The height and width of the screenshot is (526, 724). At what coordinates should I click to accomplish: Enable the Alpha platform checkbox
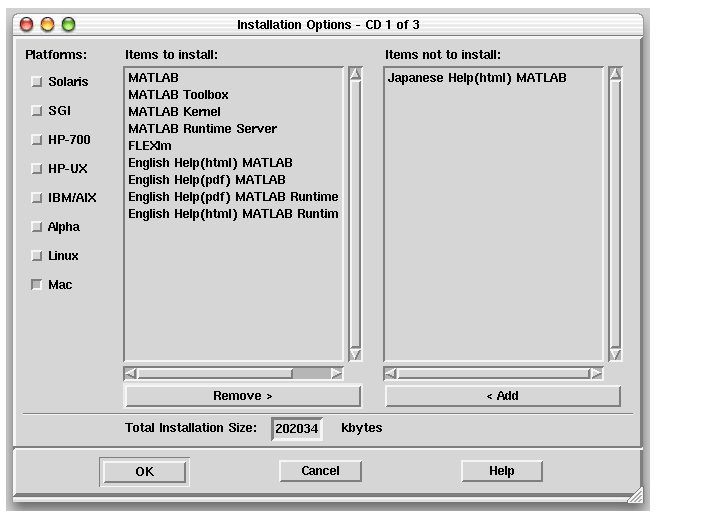[36, 227]
